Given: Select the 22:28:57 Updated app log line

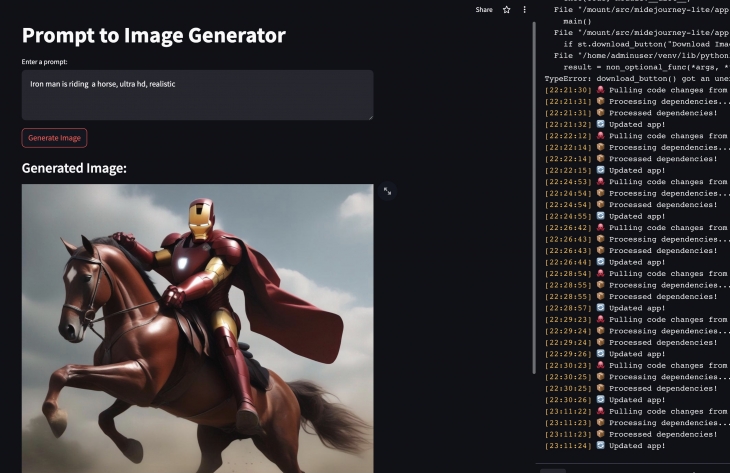Looking at the screenshot, I should (605, 308).
